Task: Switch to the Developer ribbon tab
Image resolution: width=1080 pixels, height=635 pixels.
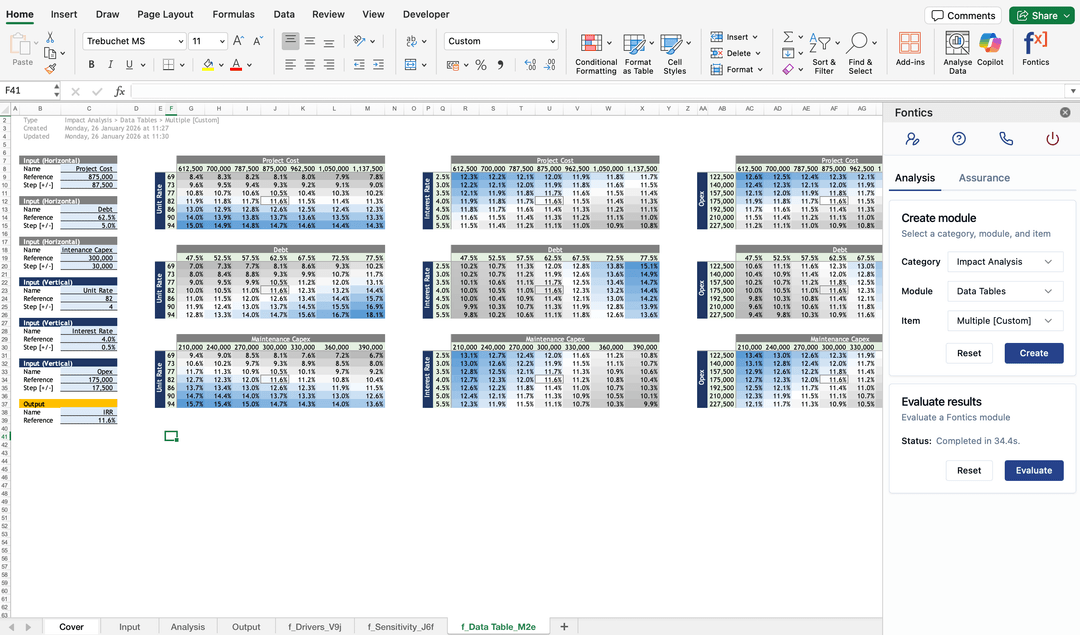Action: pyautogui.click(x=426, y=14)
